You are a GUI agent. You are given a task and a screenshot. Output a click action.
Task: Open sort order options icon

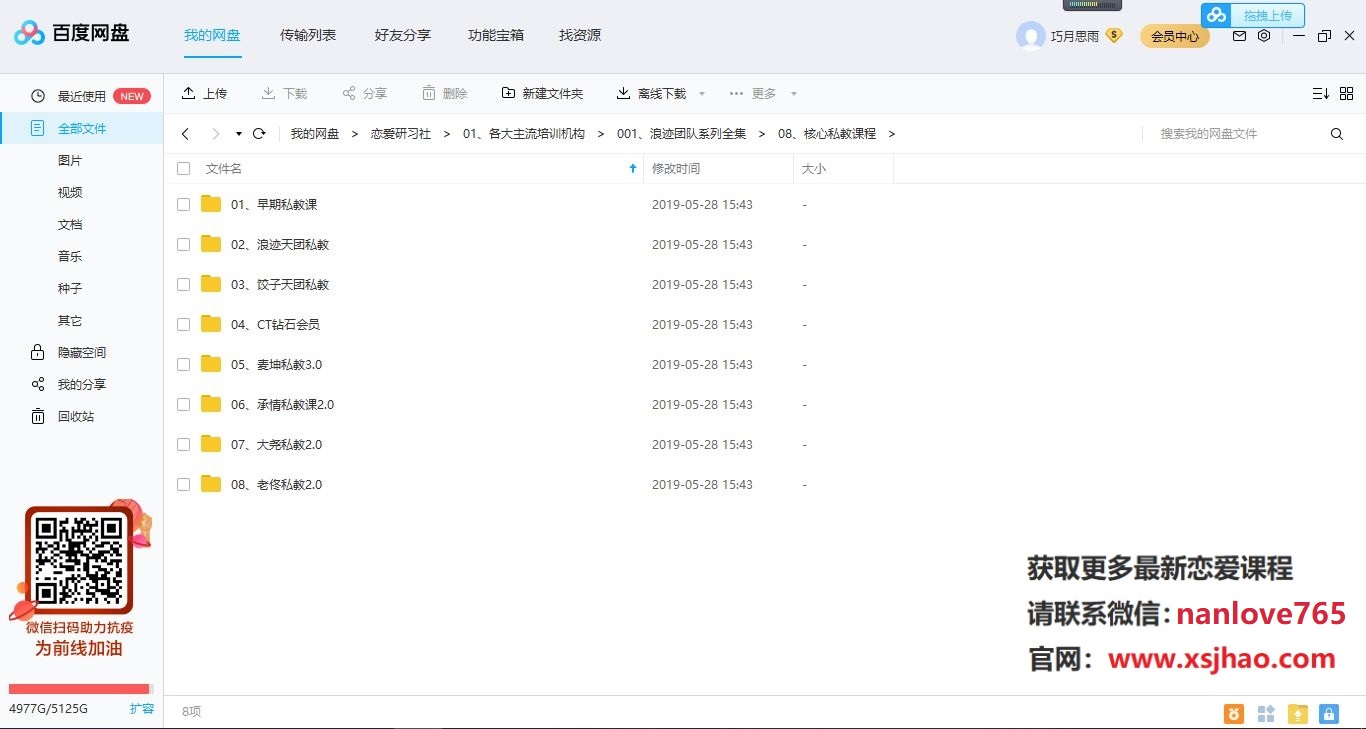coord(1320,93)
